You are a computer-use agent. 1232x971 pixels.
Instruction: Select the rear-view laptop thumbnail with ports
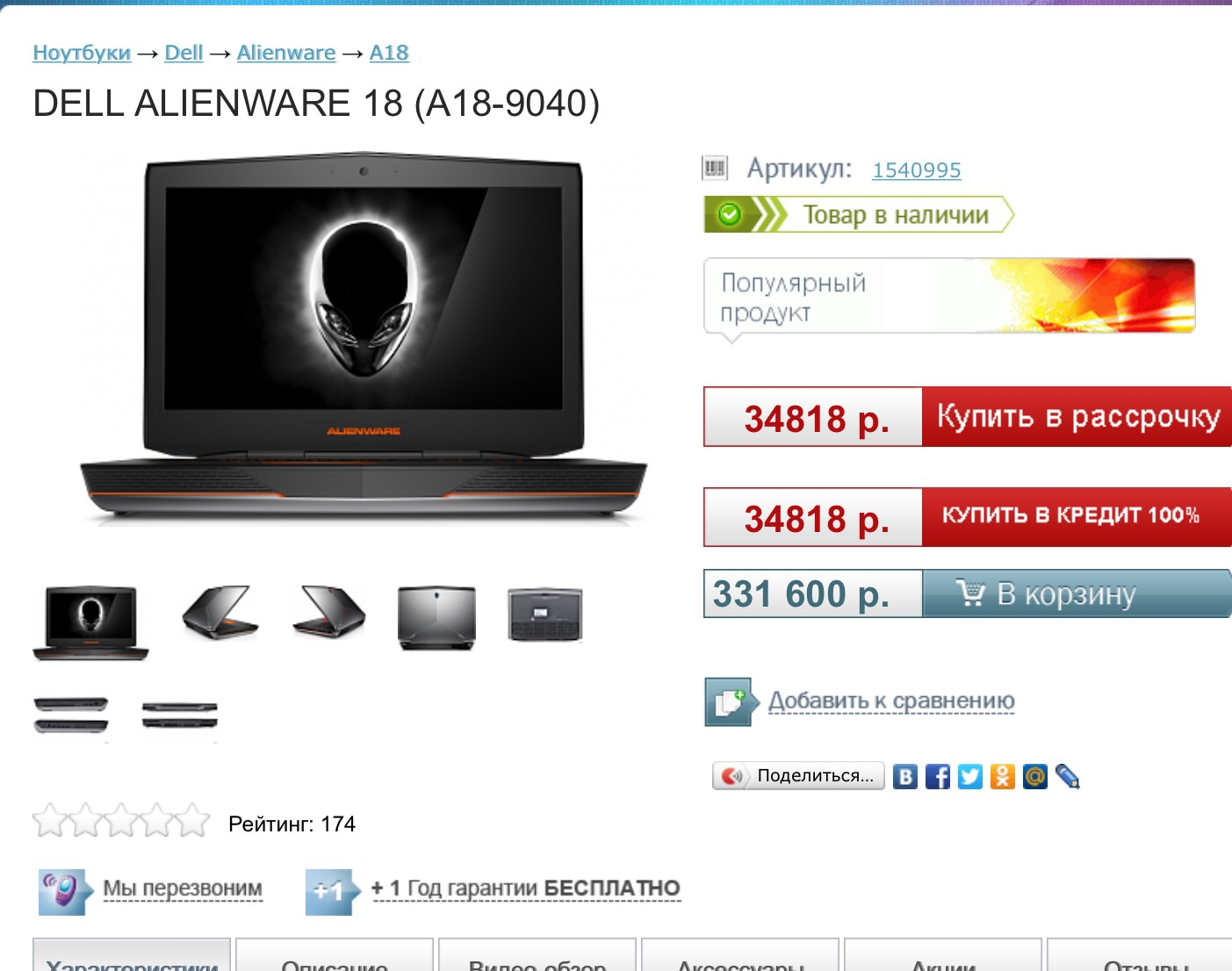(544, 615)
